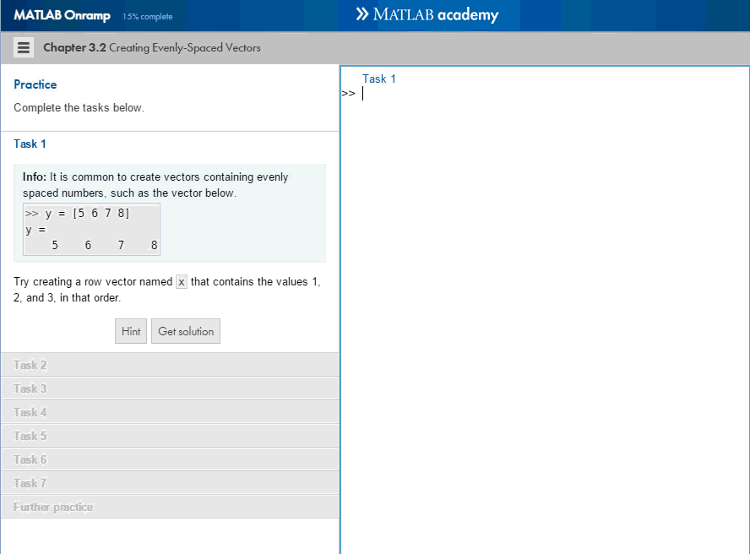Click the 15% complete progress indicator
Screen dimensions: 750x554
(x=148, y=17)
